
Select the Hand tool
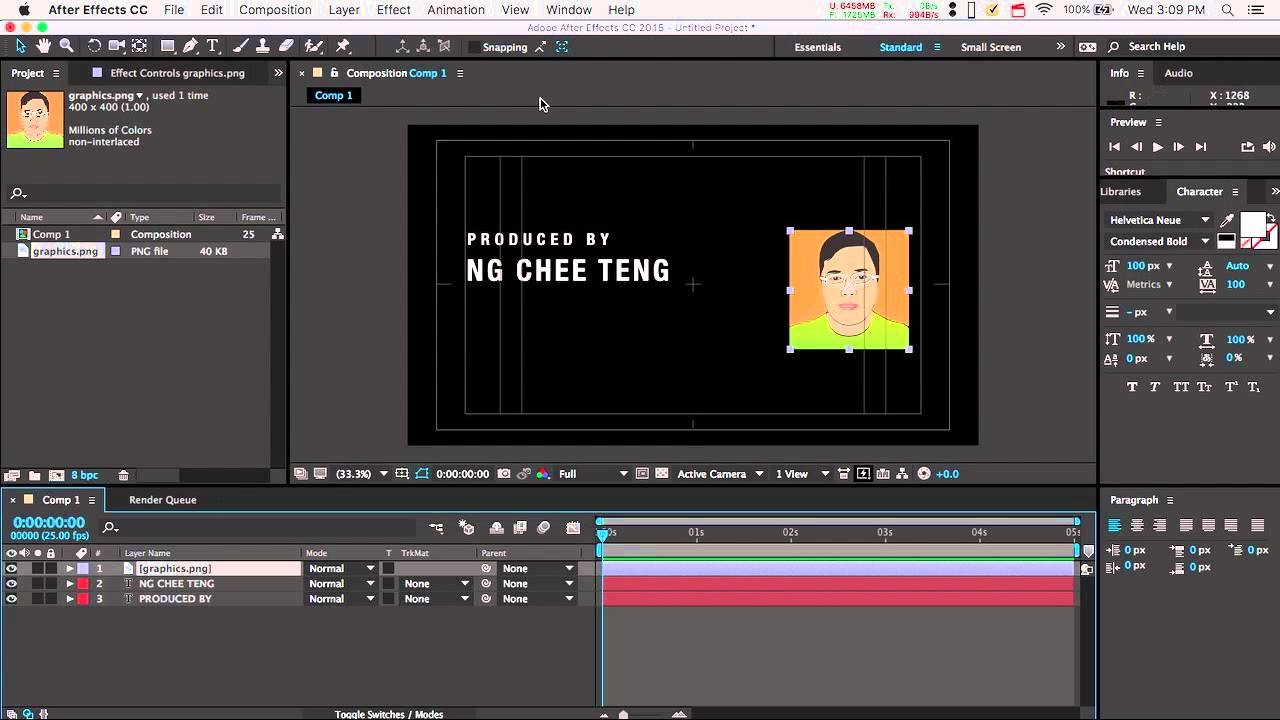pos(43,46)
